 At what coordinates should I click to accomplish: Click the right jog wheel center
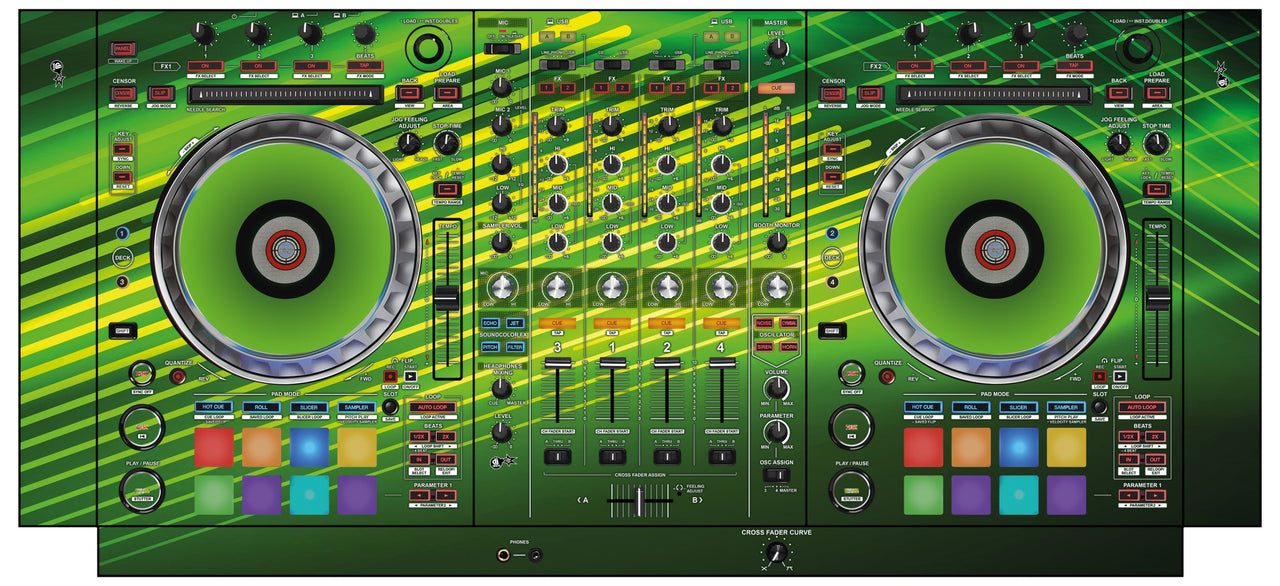click(993, 249)
